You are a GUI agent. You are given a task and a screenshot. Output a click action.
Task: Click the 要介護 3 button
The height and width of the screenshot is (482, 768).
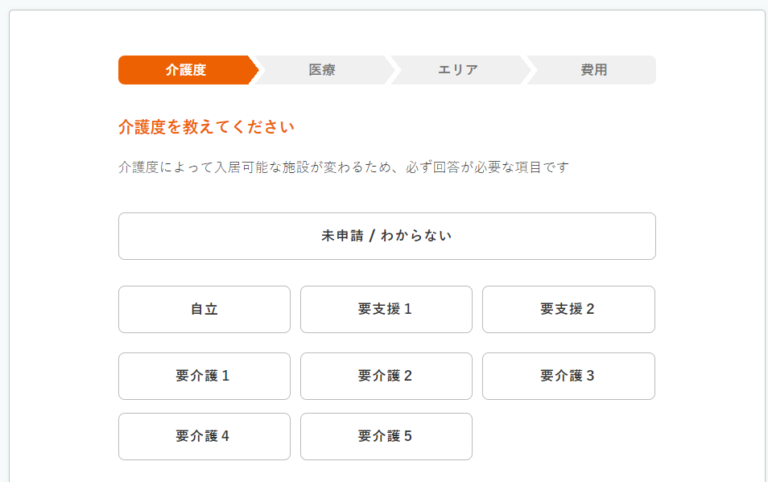coord(568,376)
